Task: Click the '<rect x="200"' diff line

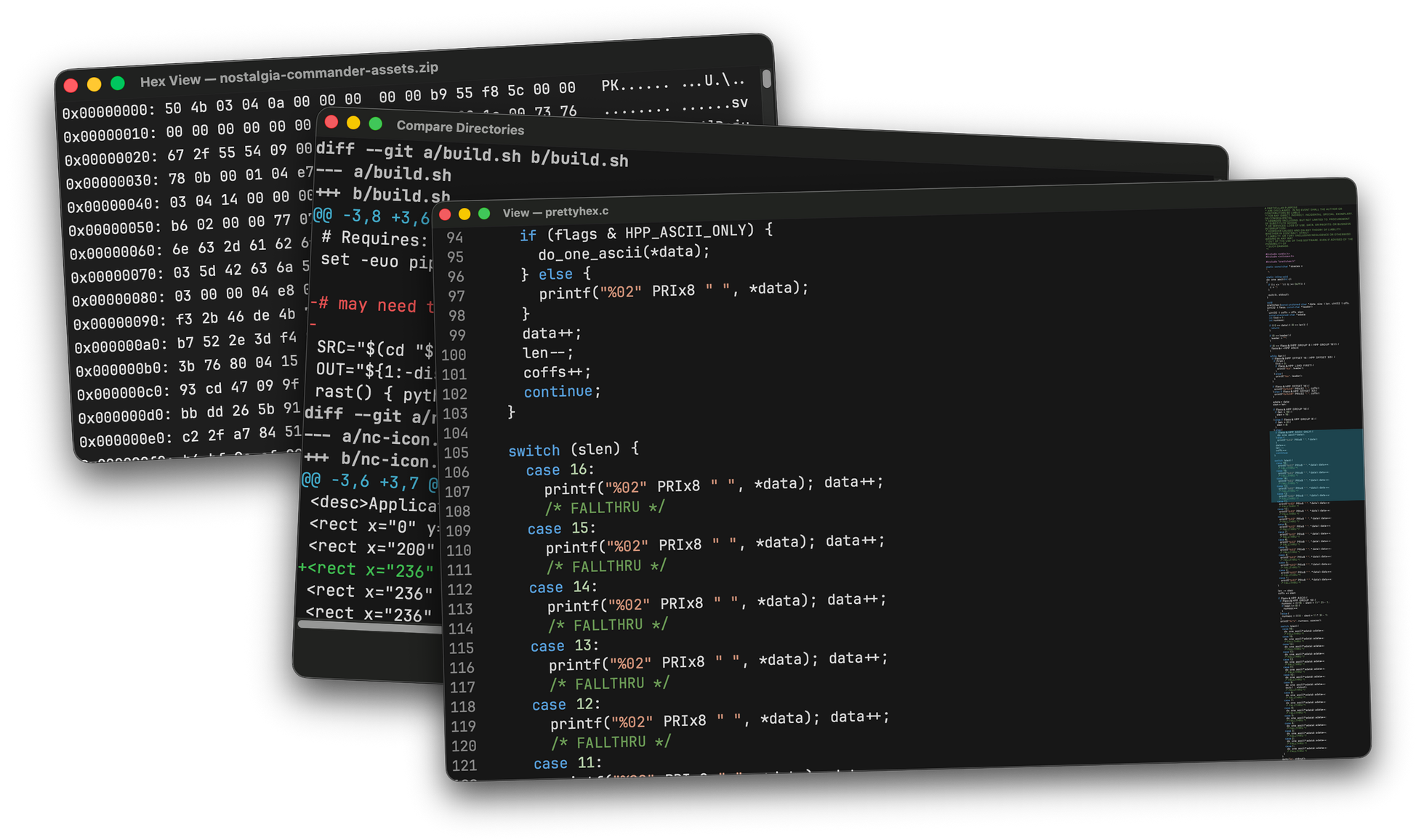Action: coord(371,546)
